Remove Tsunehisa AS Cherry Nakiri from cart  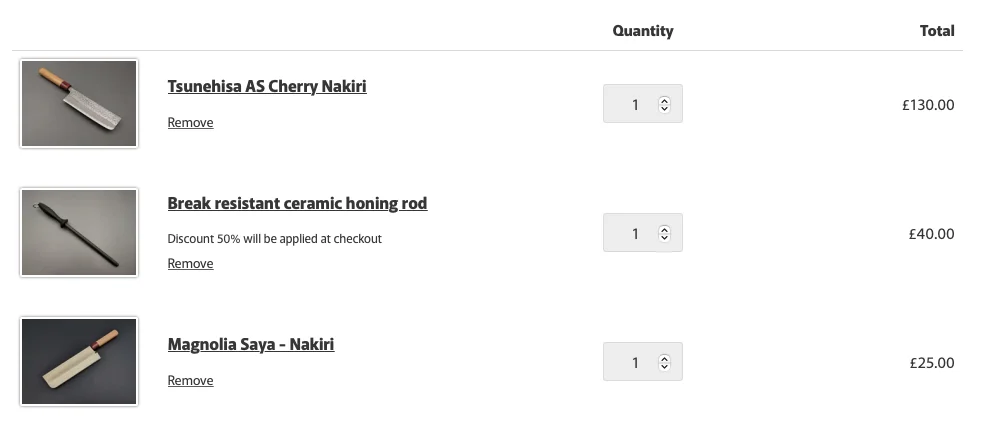coord(190,123)
